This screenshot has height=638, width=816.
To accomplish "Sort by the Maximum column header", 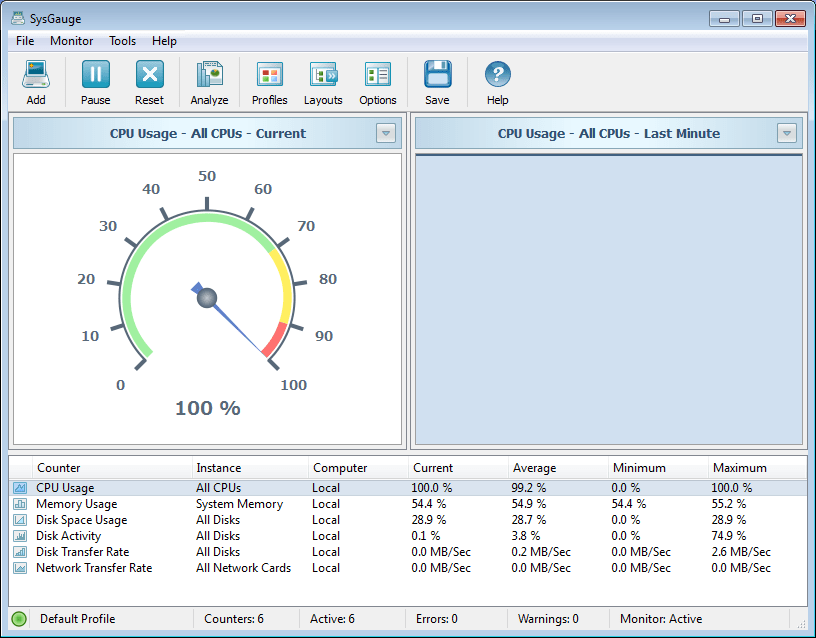I will click(757, 468).
